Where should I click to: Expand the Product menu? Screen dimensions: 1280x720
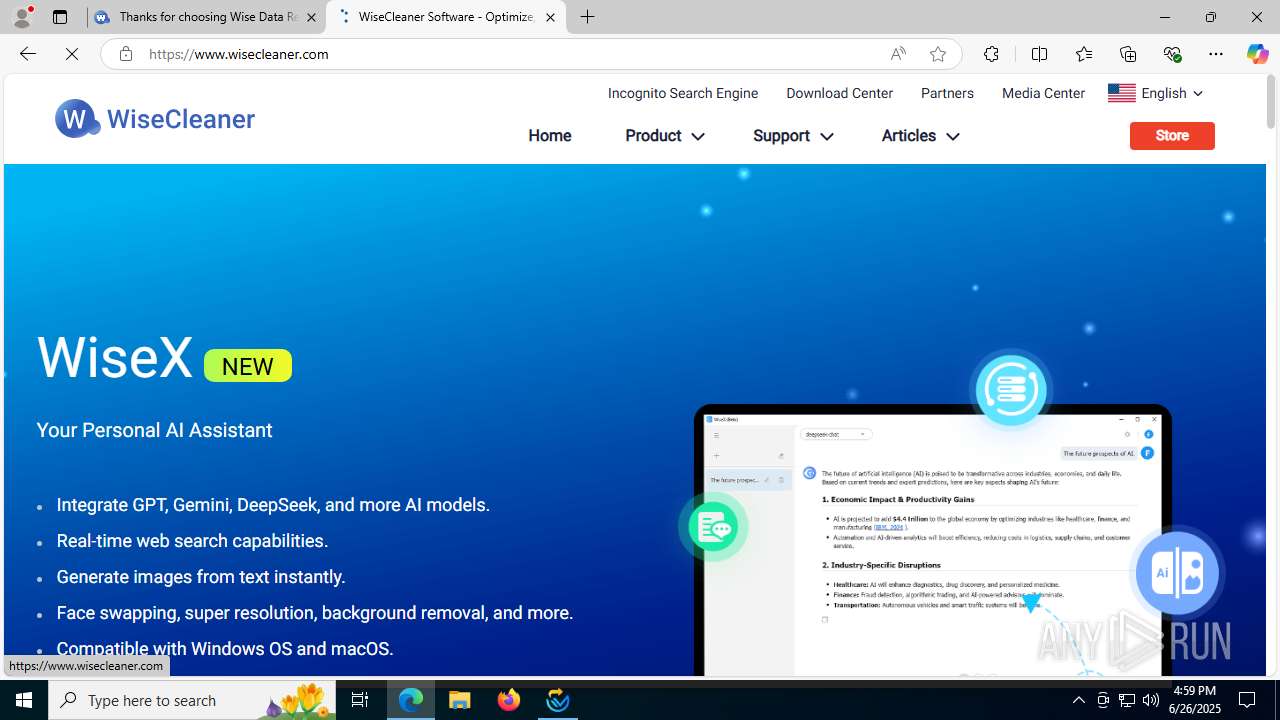664,136
